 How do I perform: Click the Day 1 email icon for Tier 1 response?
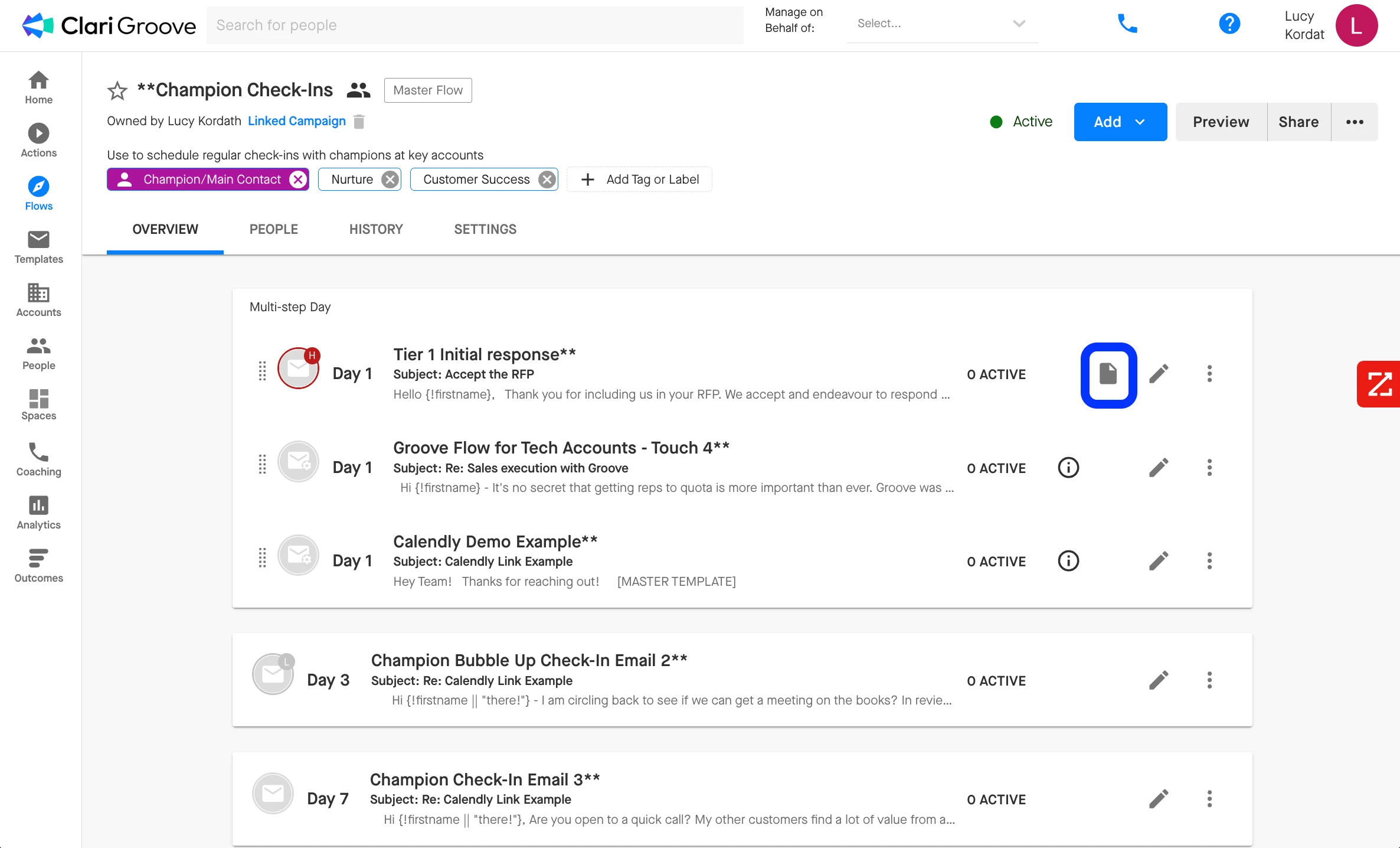[x=299, y=368]
